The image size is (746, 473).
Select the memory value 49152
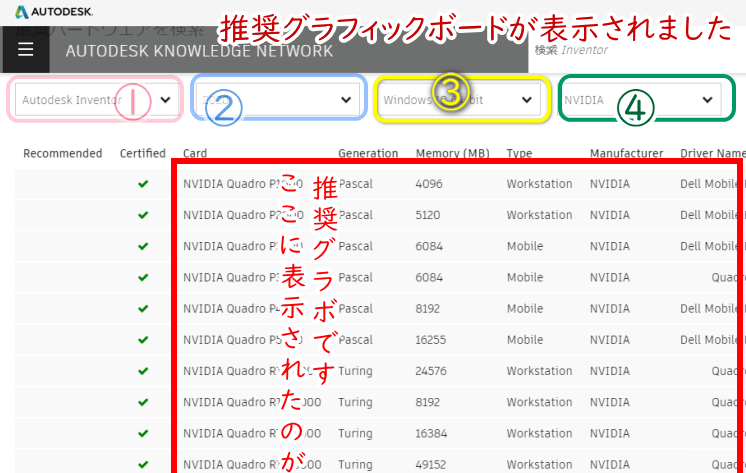pos(431,464)
